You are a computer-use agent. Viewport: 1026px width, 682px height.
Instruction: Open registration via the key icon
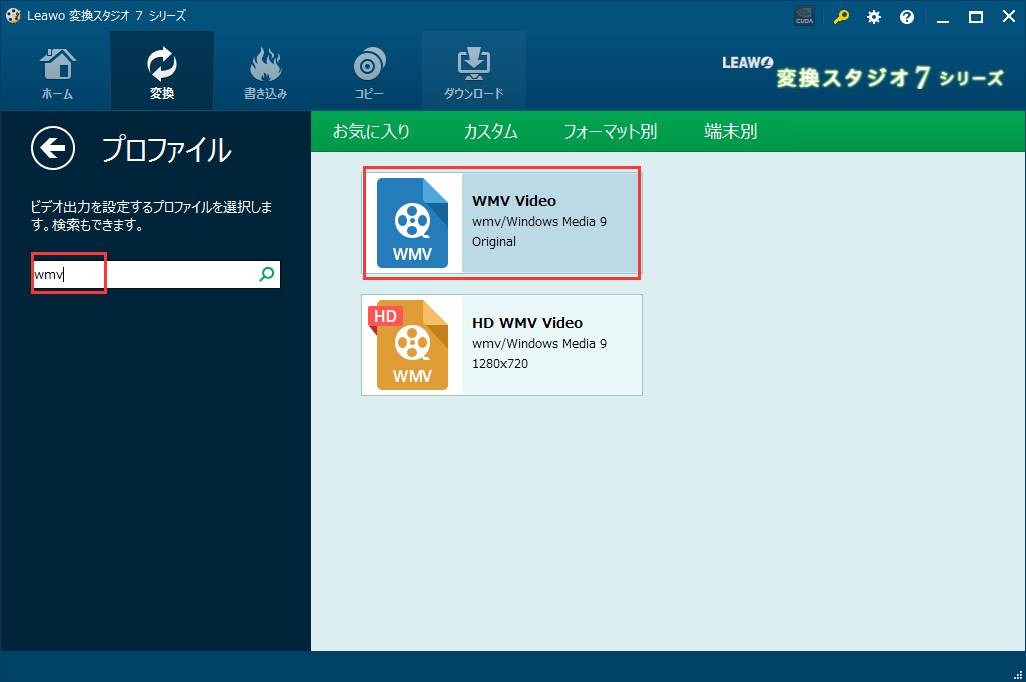(x=840, y=17)
